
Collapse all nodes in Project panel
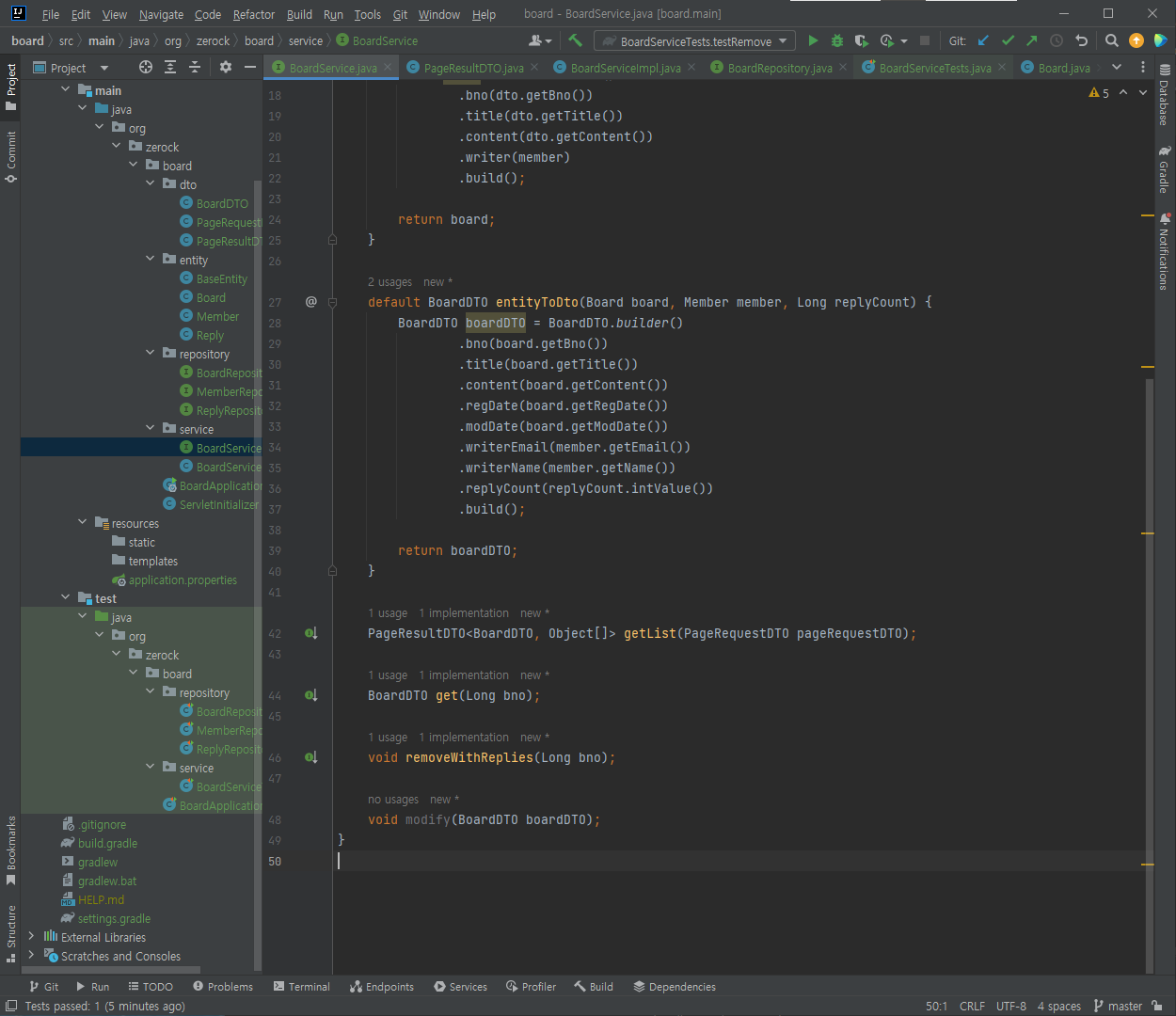pos(195,67)
